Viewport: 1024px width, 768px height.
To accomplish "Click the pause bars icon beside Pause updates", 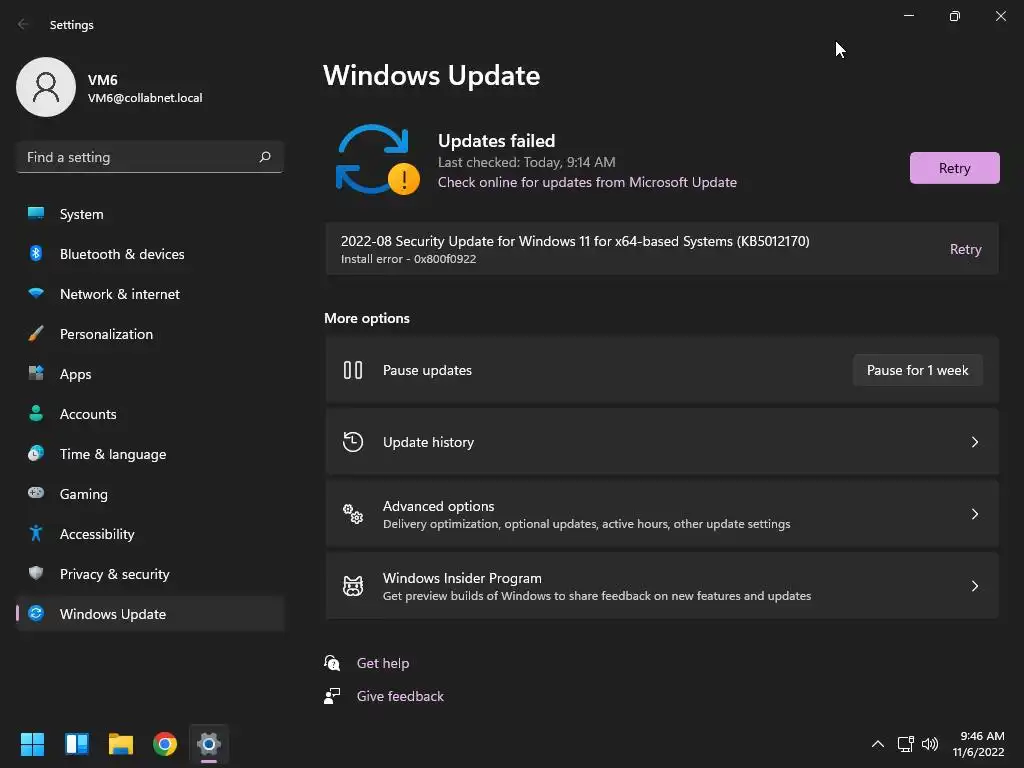I will click(353, 370).
